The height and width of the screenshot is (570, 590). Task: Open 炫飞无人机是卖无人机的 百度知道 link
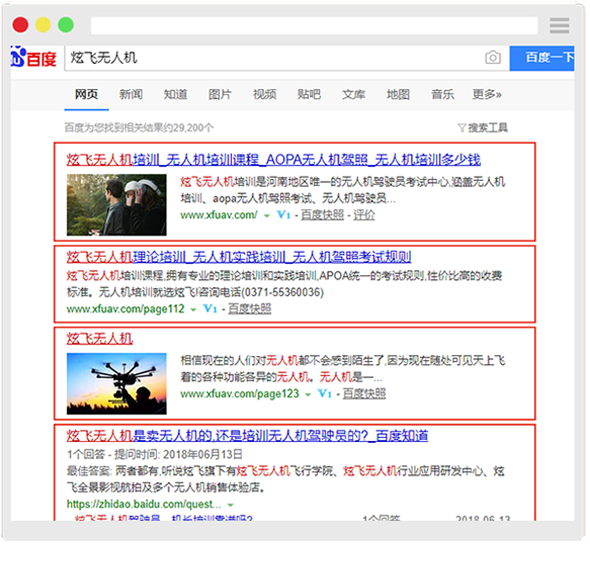[x=247, y=436]
